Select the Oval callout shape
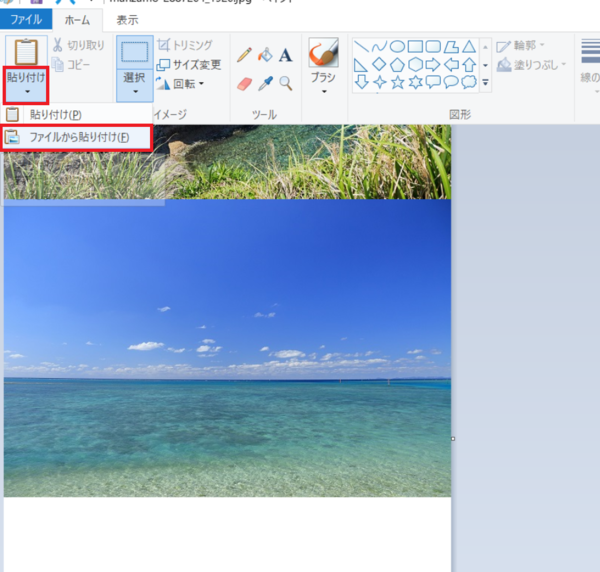The width and height of the screenshot is (600, 572). pos(451,82)
